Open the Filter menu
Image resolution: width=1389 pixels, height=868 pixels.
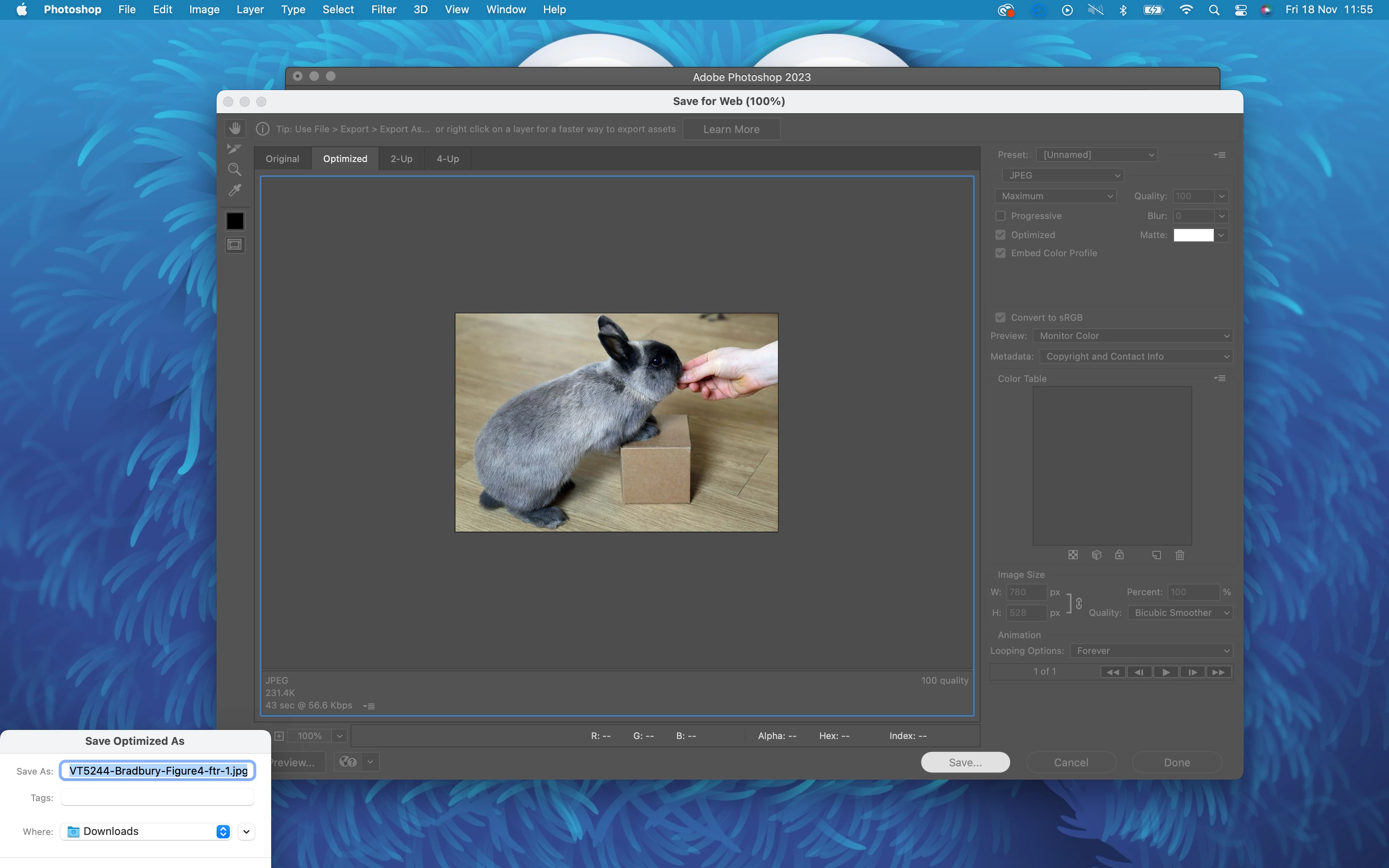[x=383, y=10]
